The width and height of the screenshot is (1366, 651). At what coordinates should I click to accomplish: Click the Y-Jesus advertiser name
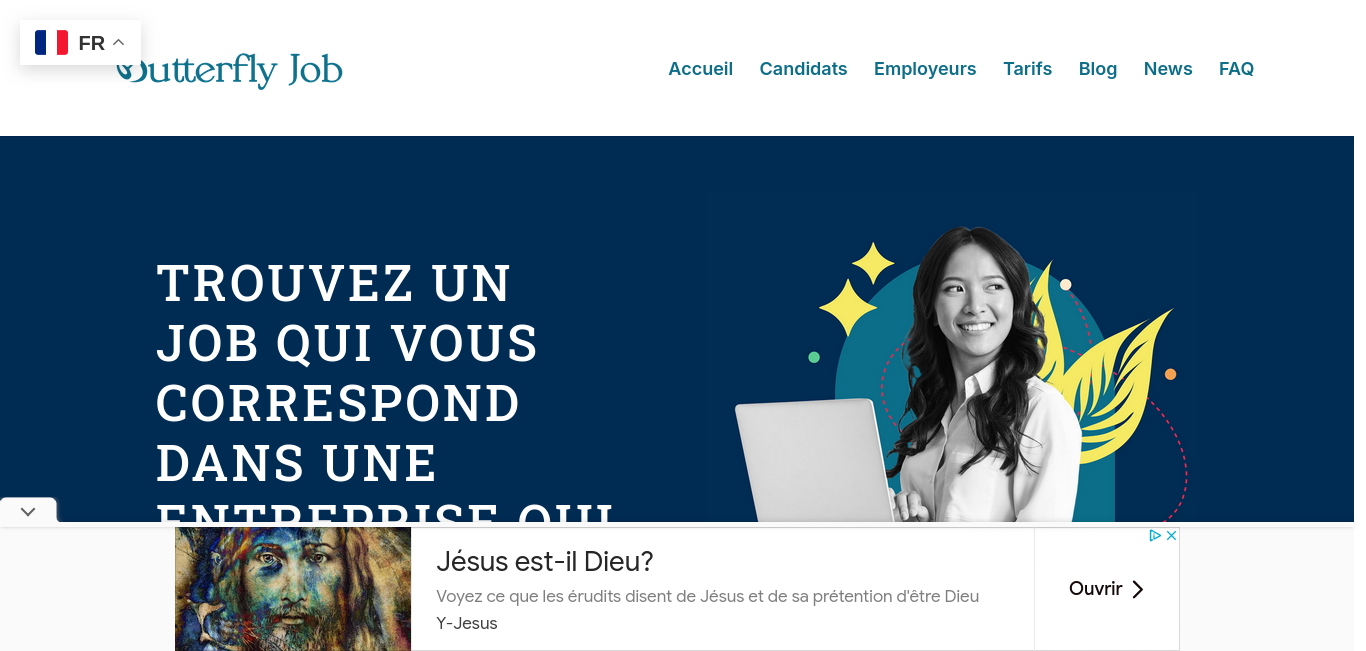[x=466, y=623]
